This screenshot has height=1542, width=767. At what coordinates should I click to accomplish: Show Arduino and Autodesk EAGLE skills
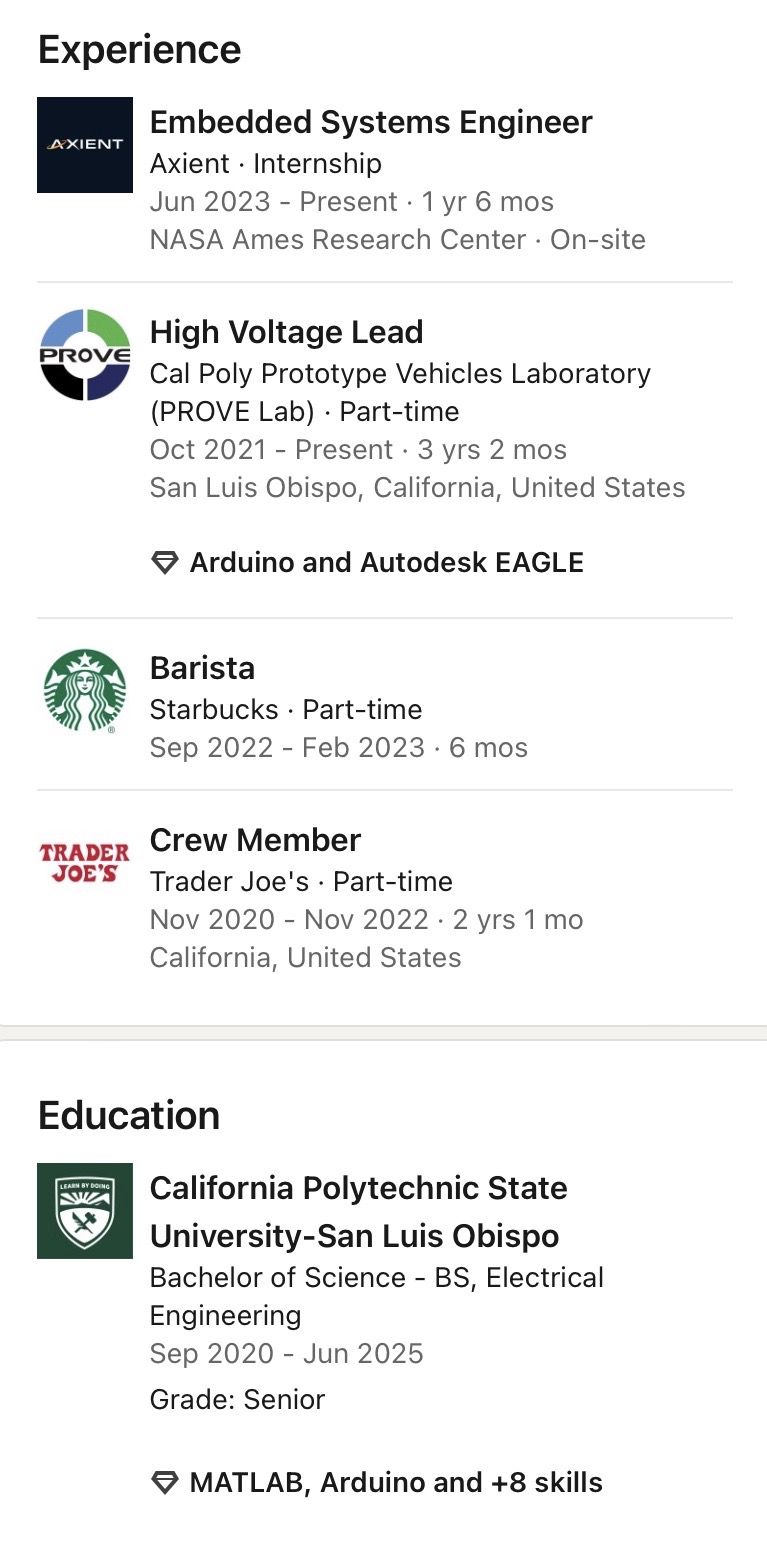click(386, 562)
